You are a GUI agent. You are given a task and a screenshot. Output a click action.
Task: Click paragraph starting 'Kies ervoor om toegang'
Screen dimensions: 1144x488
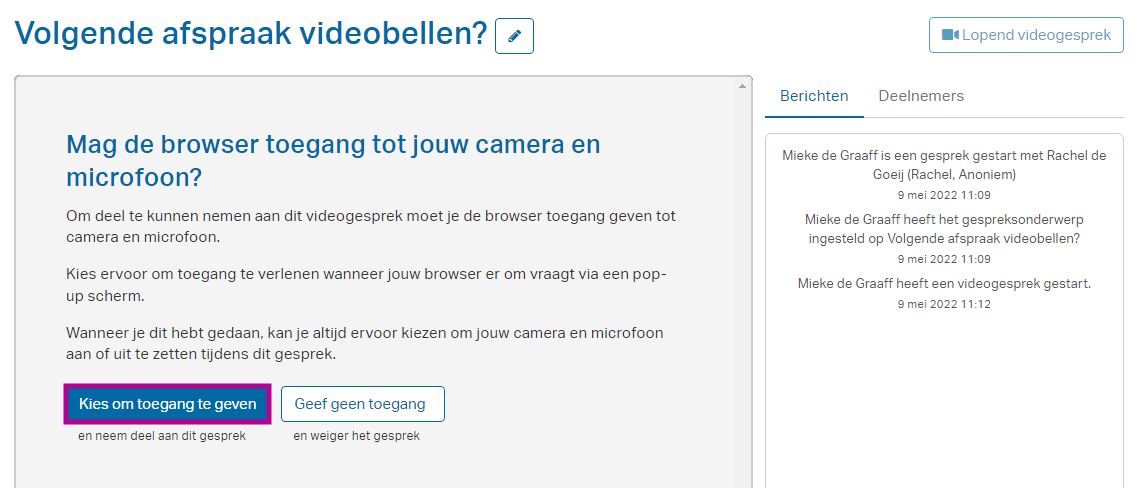point(366,286)
